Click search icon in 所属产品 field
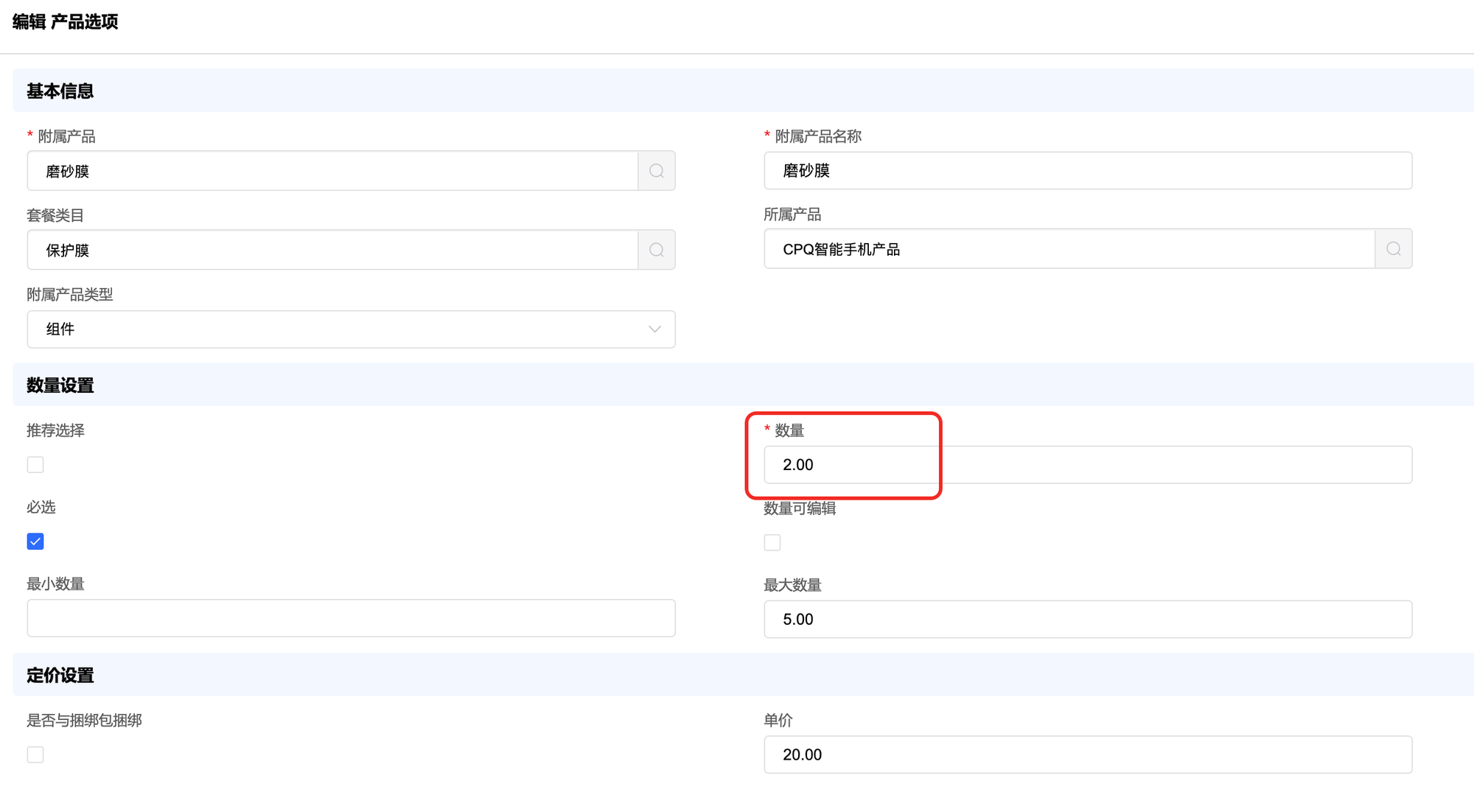The height and width of the screenshot is (812, 1474). point(1393,249)
